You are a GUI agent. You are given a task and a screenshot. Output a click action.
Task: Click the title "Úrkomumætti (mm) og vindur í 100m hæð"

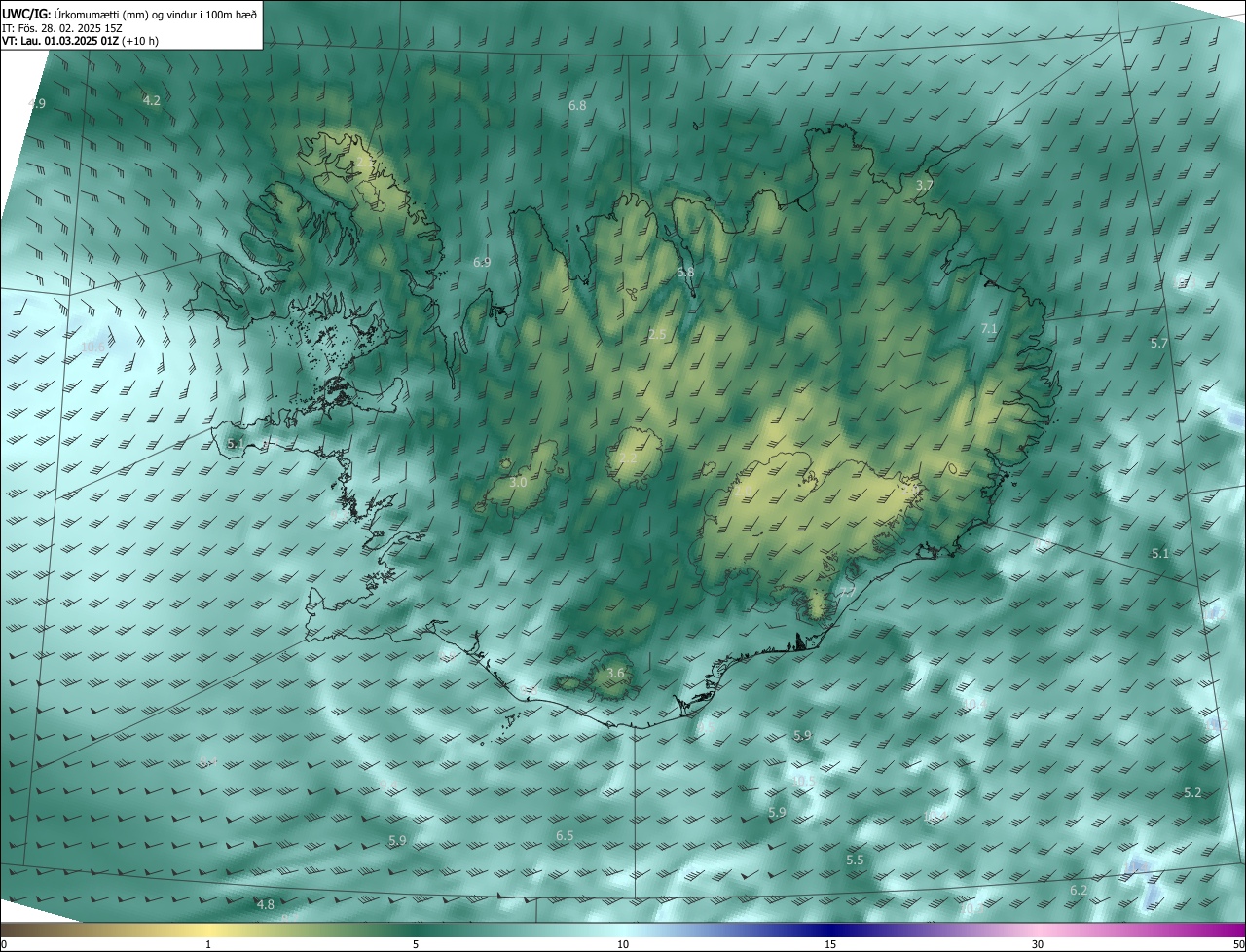point(155,13)
